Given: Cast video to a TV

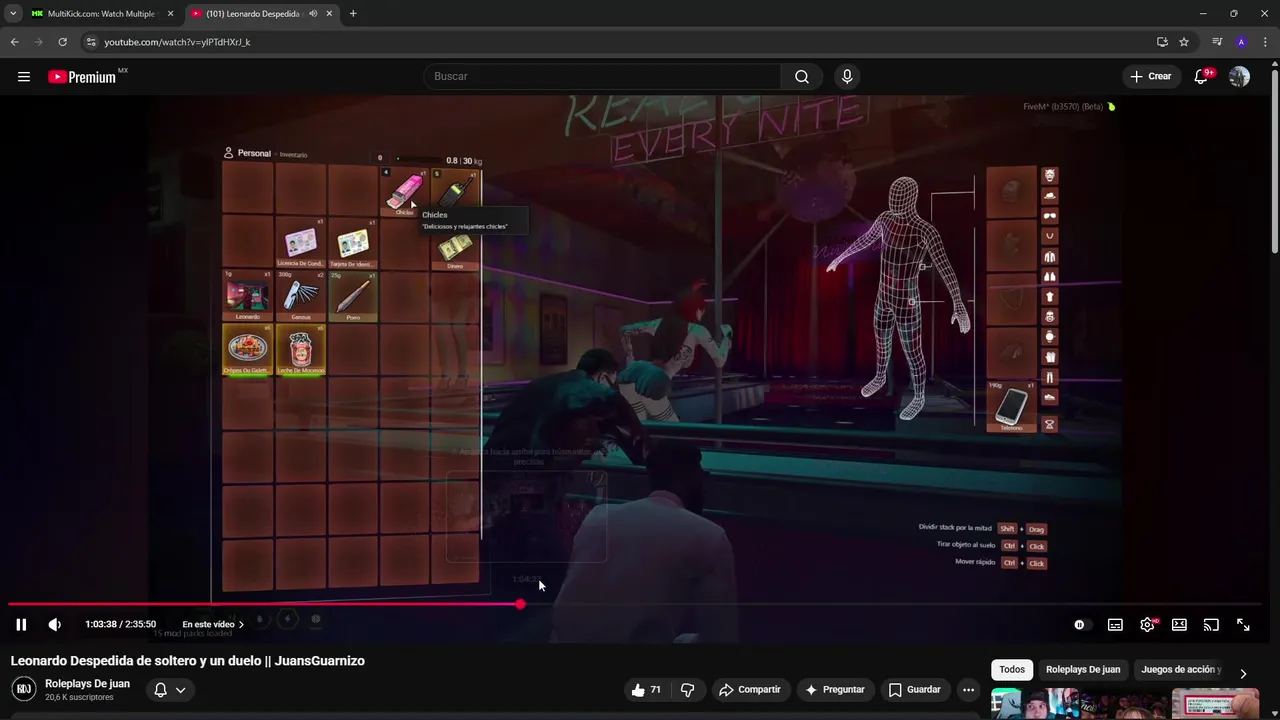Looking at the screenshot, I should click(1211, 625).
